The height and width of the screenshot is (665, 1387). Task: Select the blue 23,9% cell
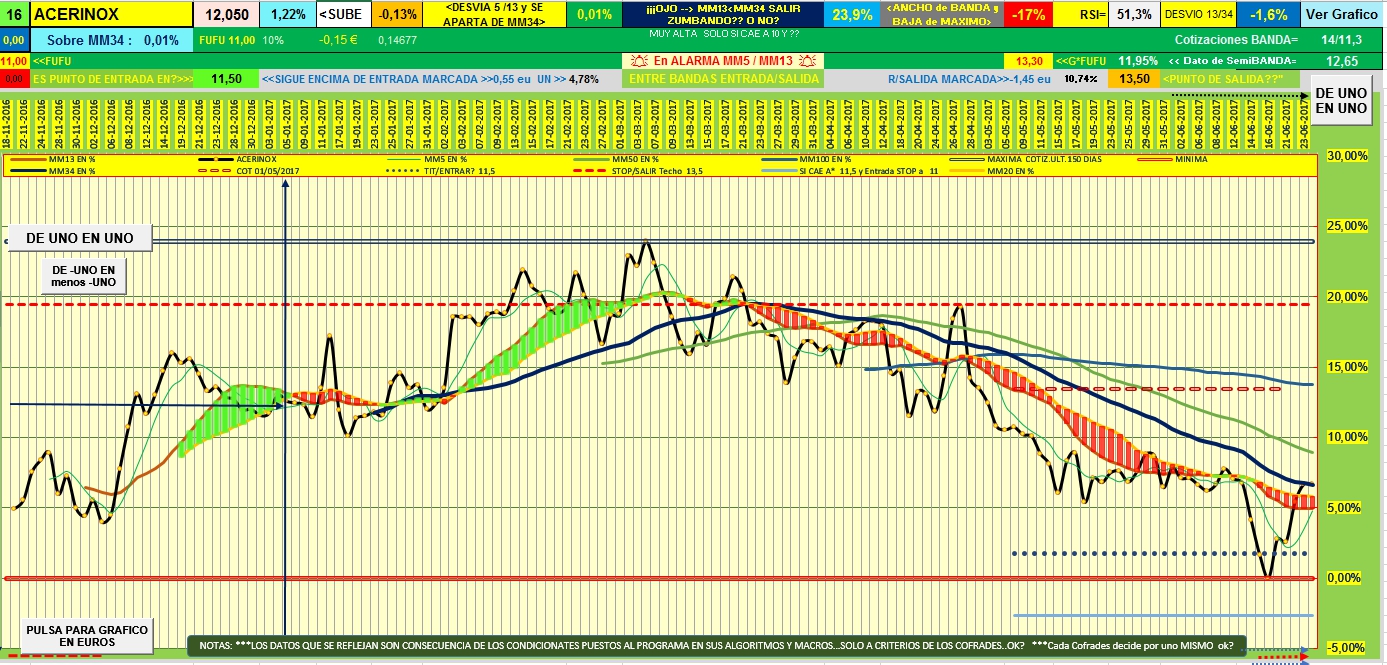tap(852, 15)
